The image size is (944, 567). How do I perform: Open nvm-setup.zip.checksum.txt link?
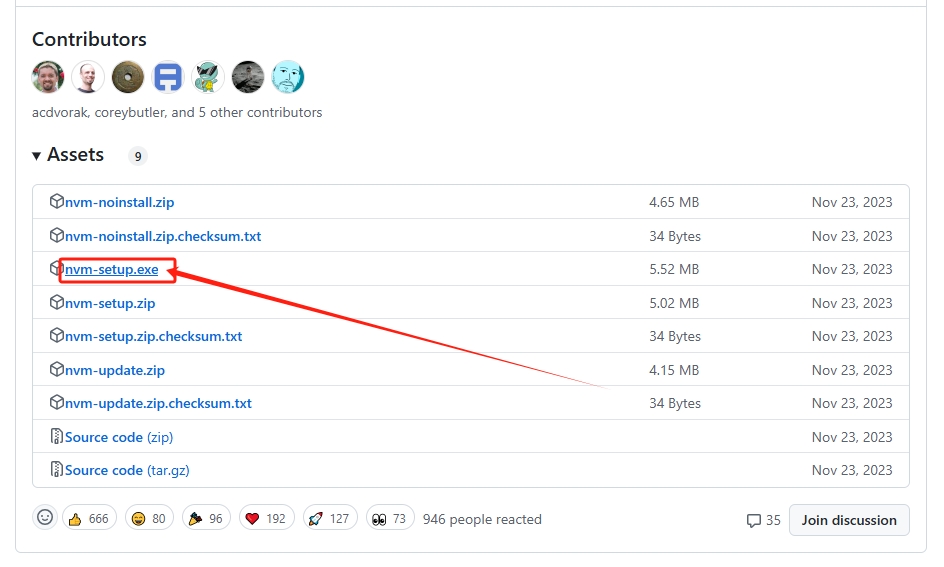(x=153, y=336)
